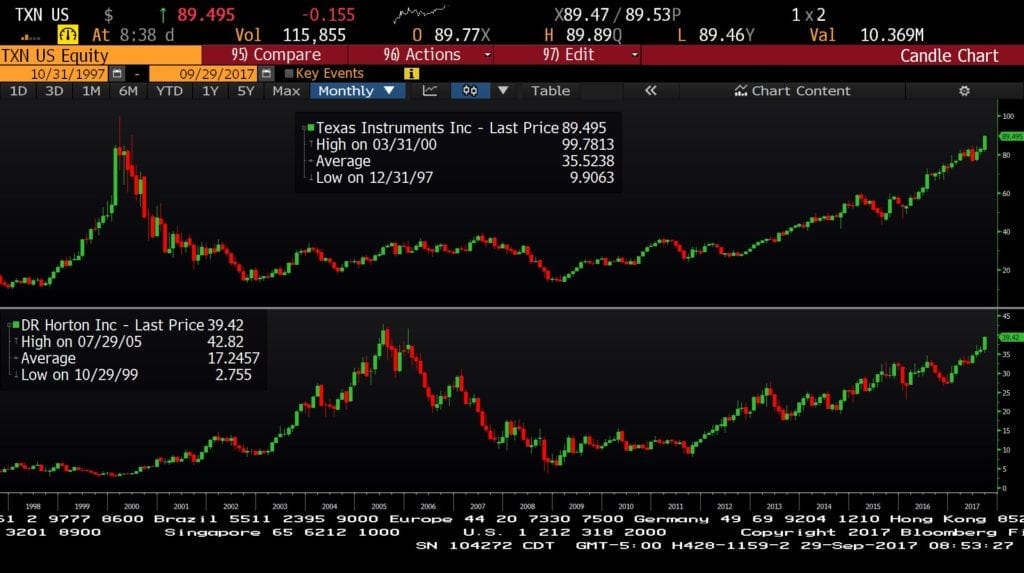
Task: Click green 39.42 price axis tag
Action: (x=1011, y=337)
